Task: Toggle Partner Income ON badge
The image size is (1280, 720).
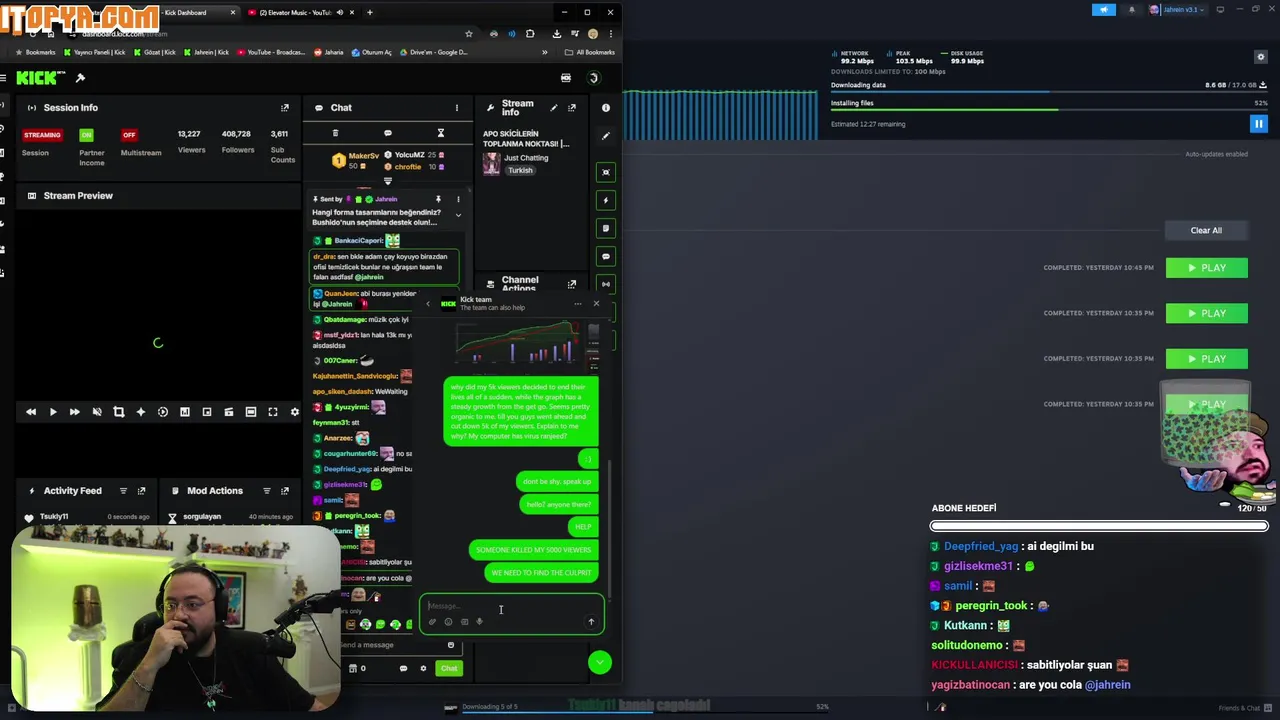Action: [86, 135]
